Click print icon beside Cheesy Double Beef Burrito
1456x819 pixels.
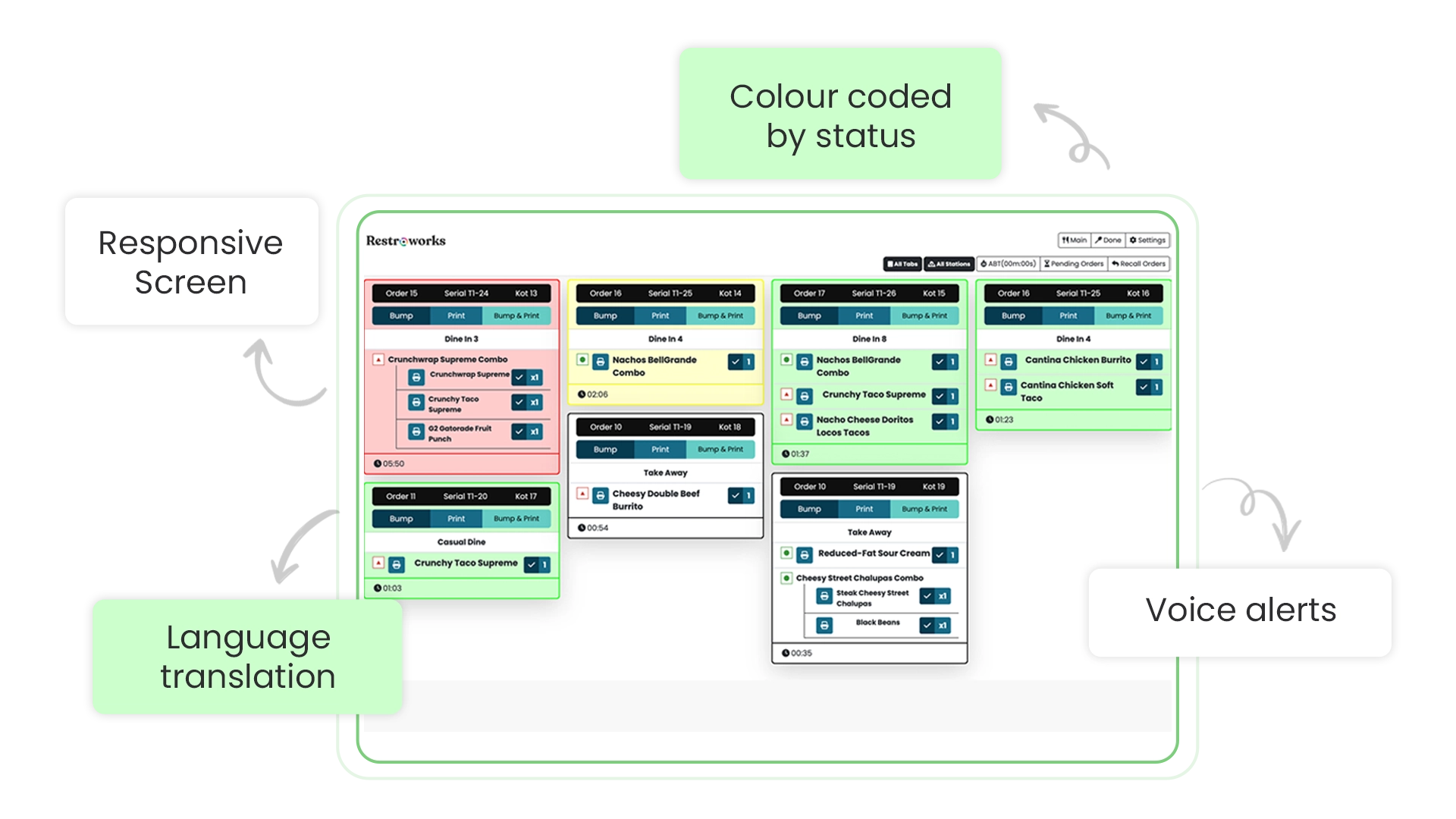coord(600,495)
